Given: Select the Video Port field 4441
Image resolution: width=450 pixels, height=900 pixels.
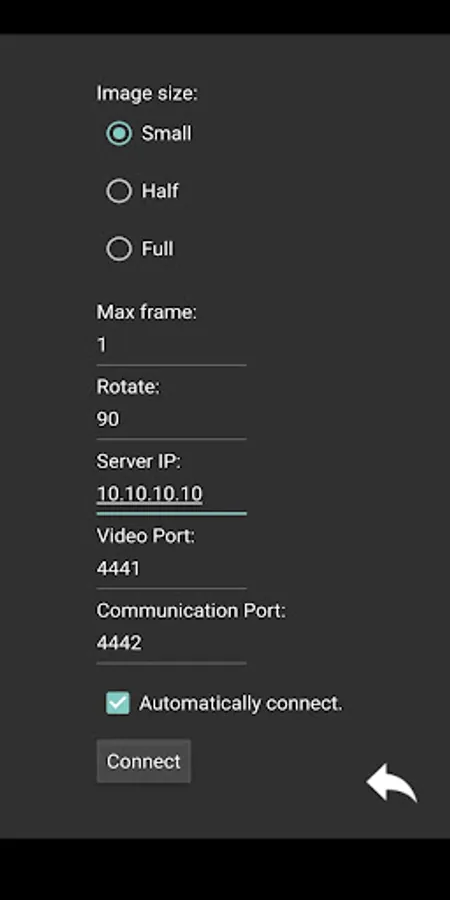Looking at the screenshot, I should (x=171, y=569).
